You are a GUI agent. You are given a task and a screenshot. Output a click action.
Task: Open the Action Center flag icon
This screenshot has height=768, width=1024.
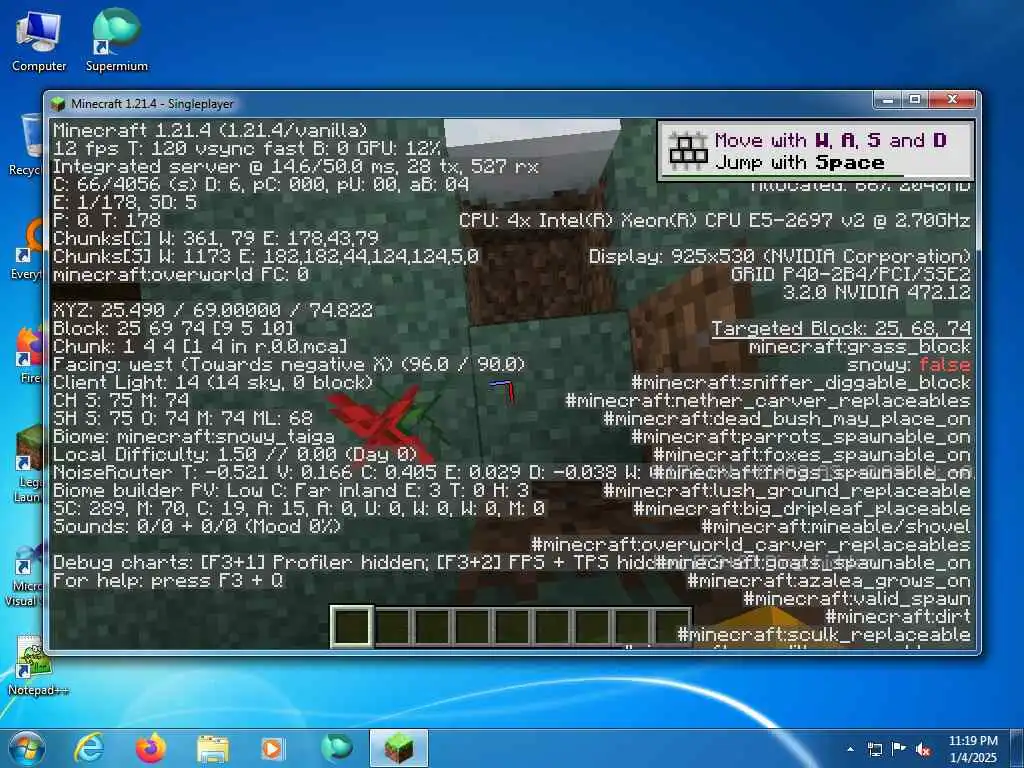(899, 749)
